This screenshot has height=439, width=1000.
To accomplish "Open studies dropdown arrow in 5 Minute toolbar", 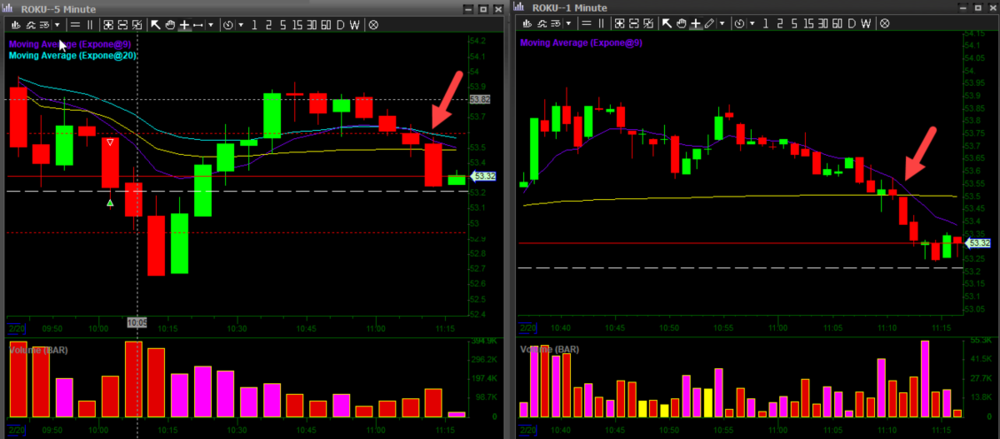I will [x=58, y=23].
